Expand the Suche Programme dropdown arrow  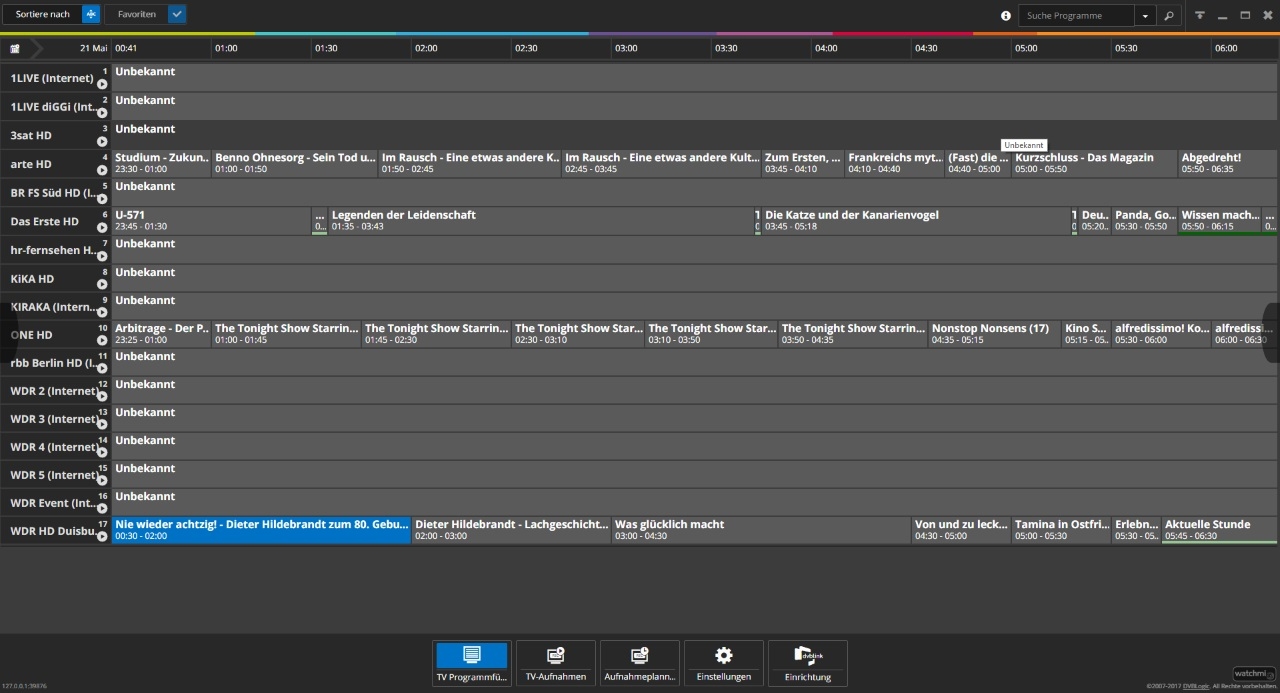click(1145, 16)
